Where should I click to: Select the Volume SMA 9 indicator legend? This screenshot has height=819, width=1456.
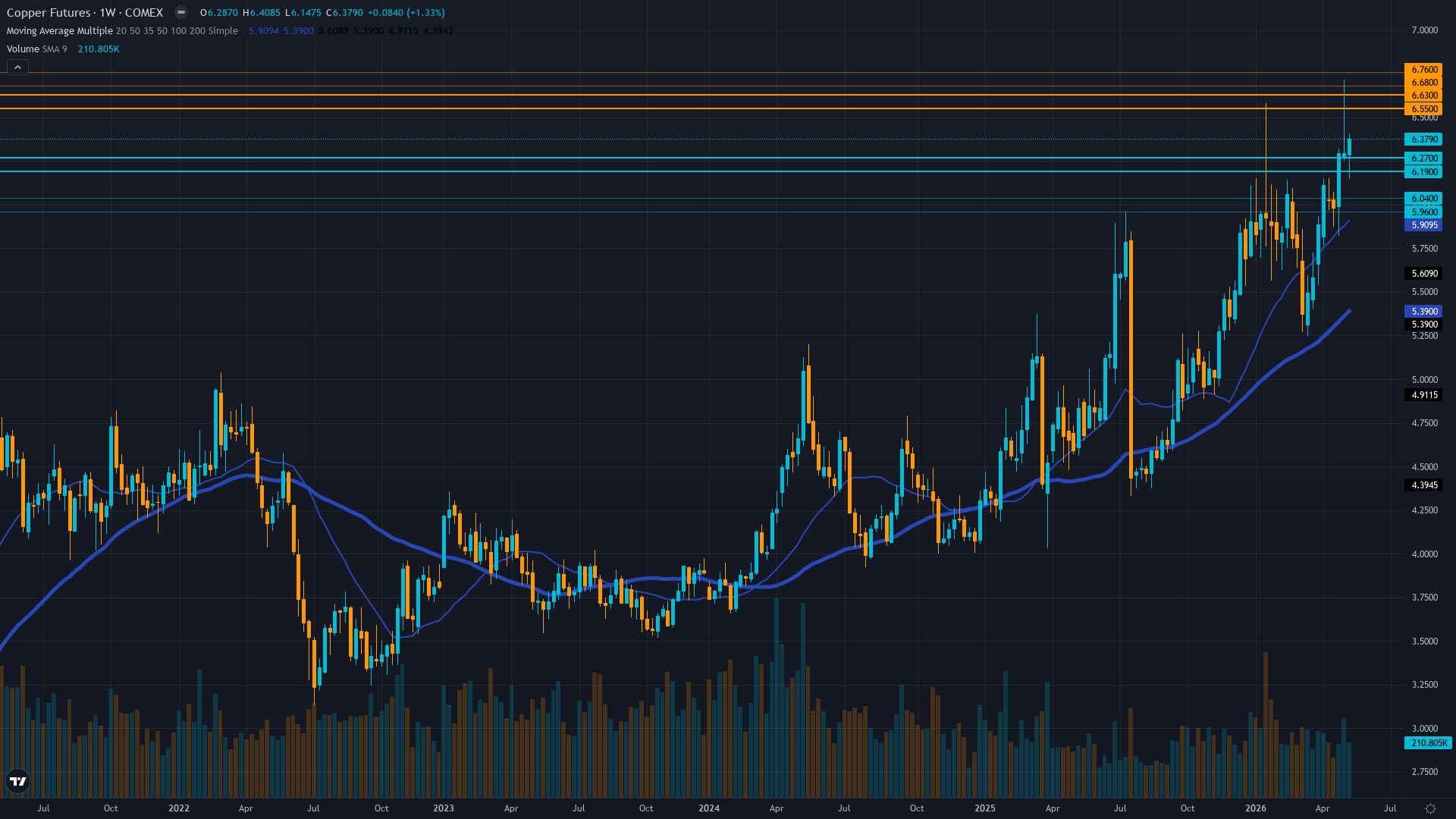pos(36,49)
